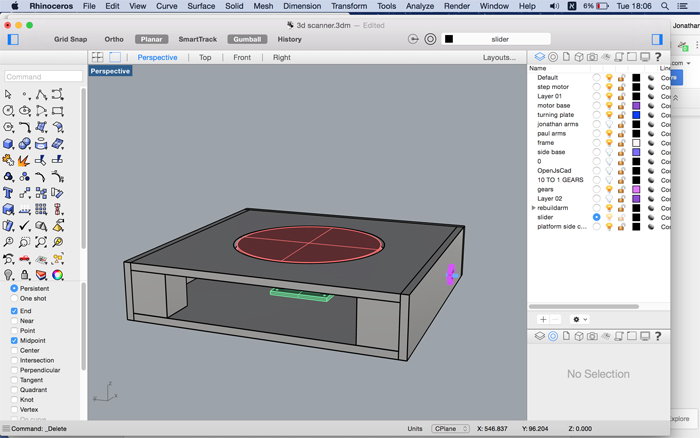Screen dimensions: 700x438
Task: Click the Grid Snap button
Action: tap(71, 39)
